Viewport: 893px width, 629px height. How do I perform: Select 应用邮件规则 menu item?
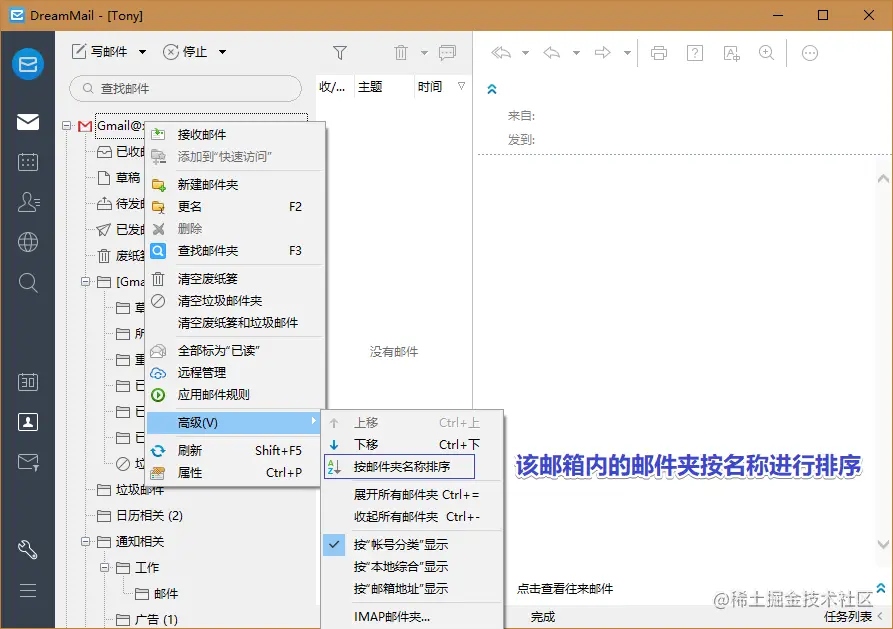pyautogui.click(x=235, y=395)
